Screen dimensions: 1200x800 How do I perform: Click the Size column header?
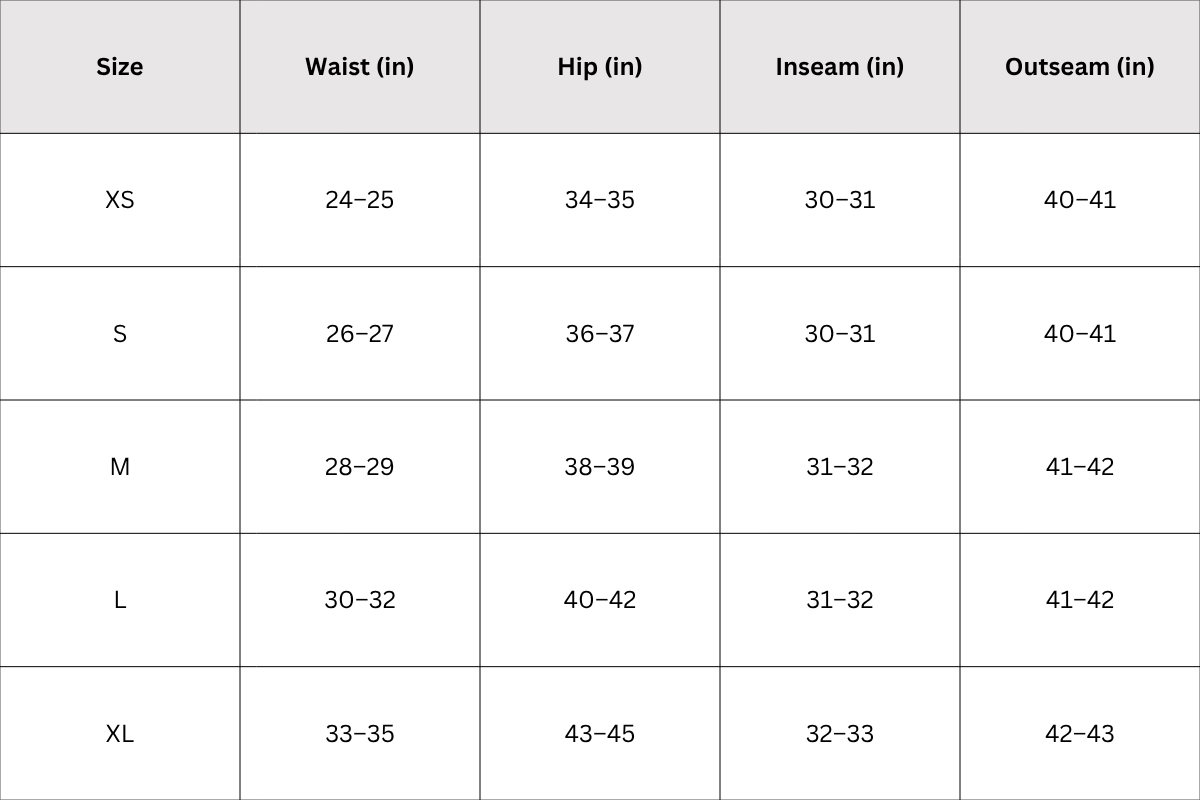click(x=120, y=67)
